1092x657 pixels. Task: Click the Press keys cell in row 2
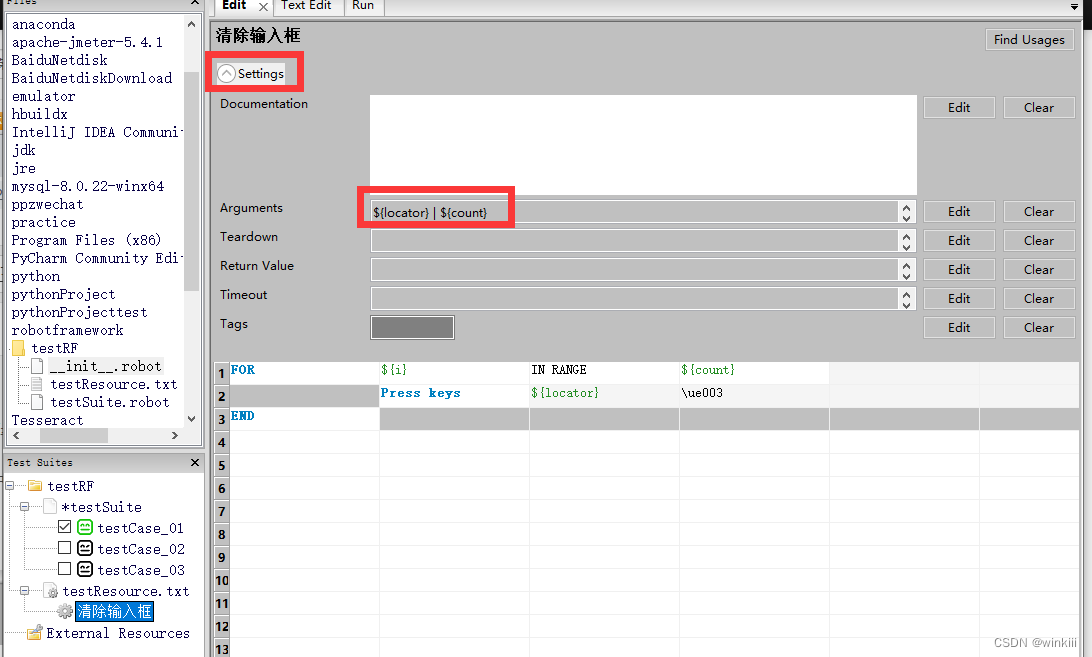(x=454, y=396)
